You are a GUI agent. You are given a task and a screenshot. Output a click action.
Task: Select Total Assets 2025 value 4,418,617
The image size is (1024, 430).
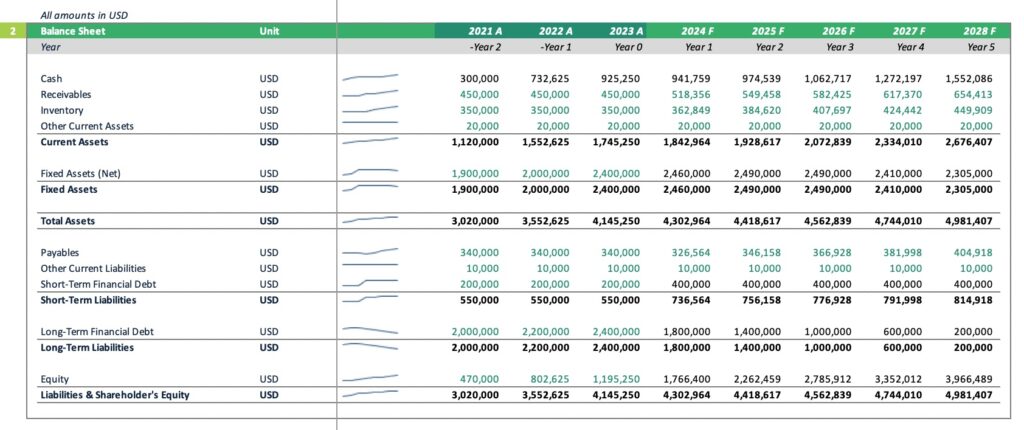(x=758, y=221)
